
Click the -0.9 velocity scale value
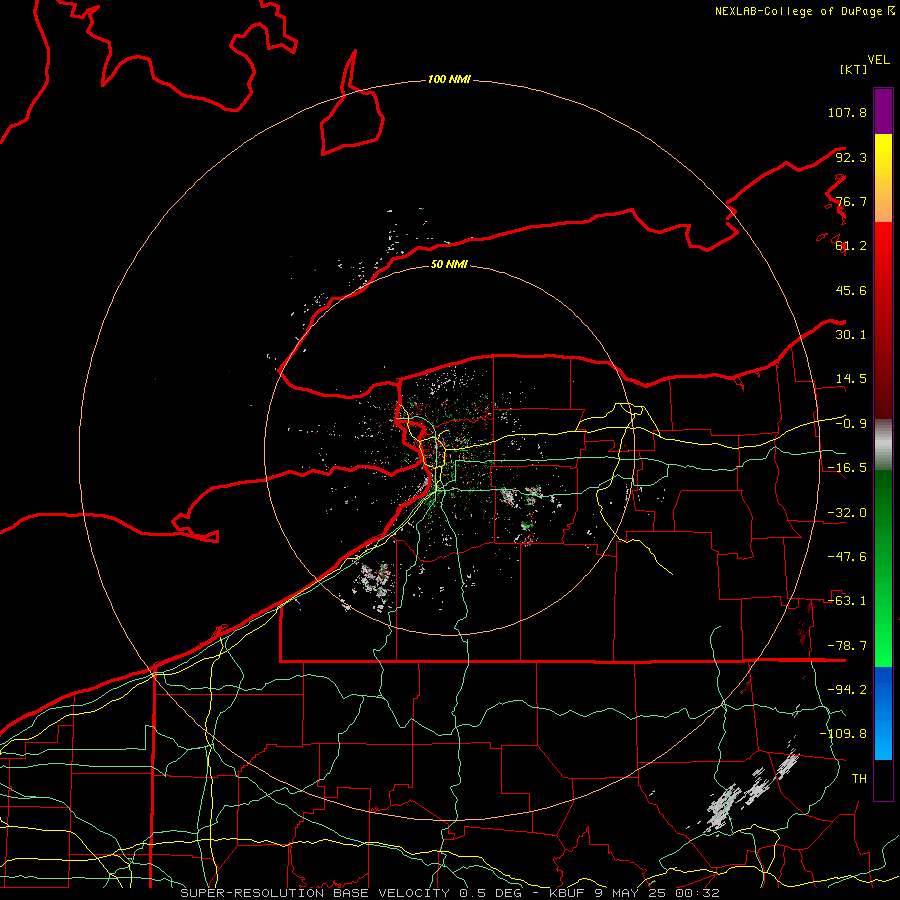pos(851,424)
